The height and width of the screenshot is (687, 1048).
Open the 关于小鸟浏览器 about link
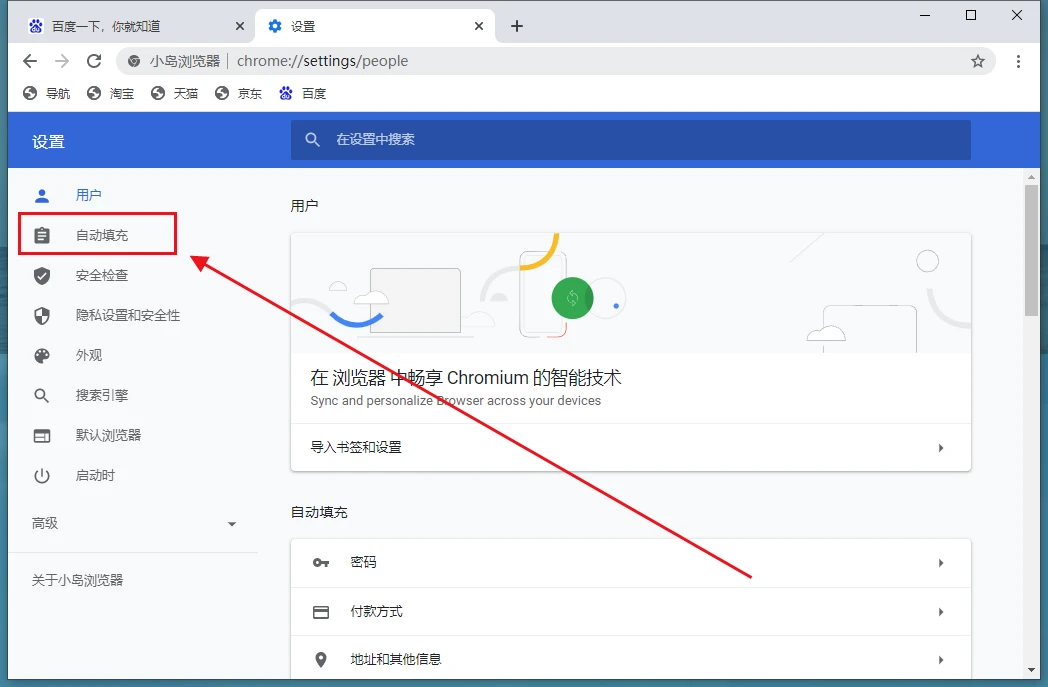coord(77,580)
